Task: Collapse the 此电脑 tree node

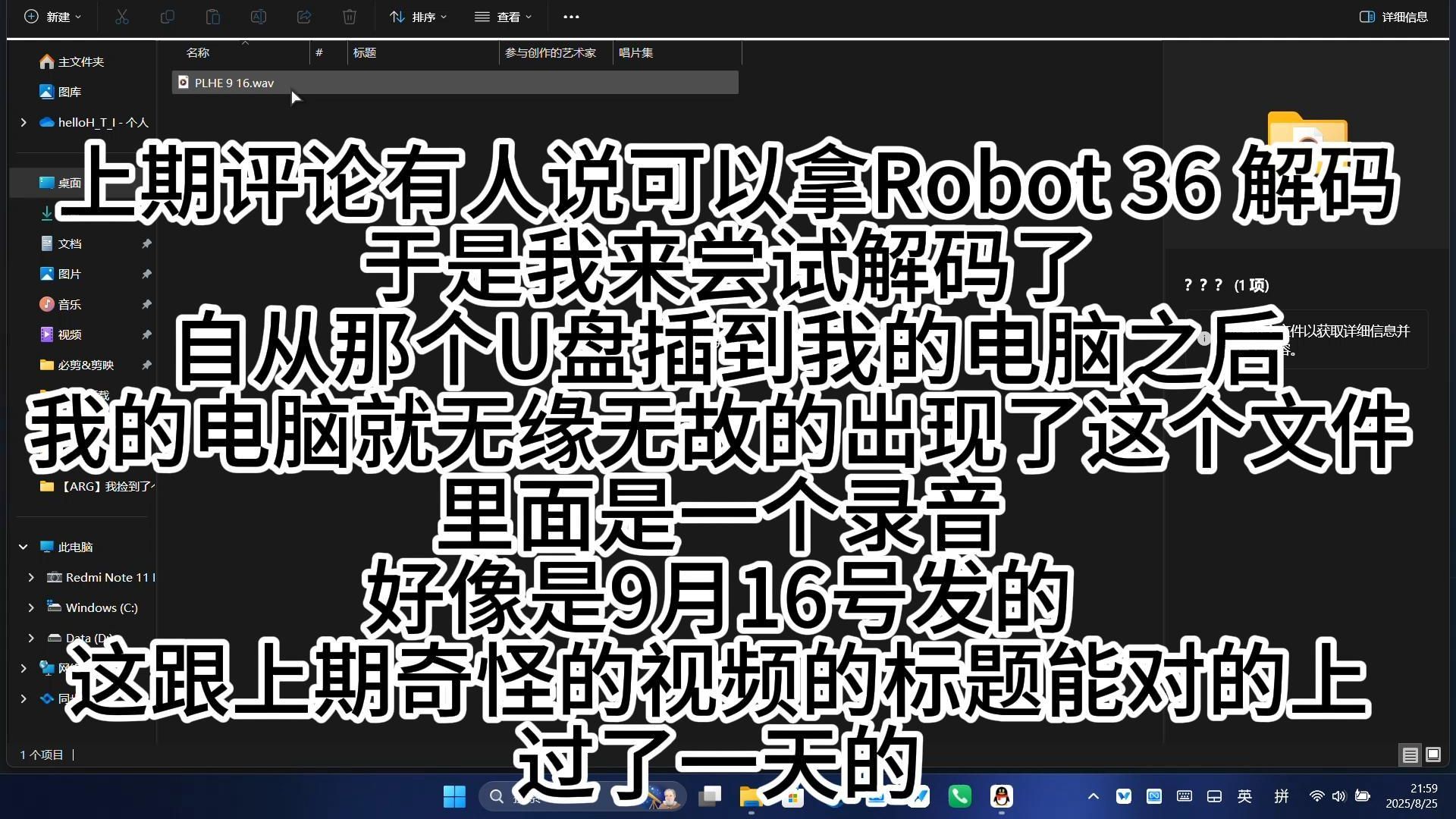Action: click(23, 546)
